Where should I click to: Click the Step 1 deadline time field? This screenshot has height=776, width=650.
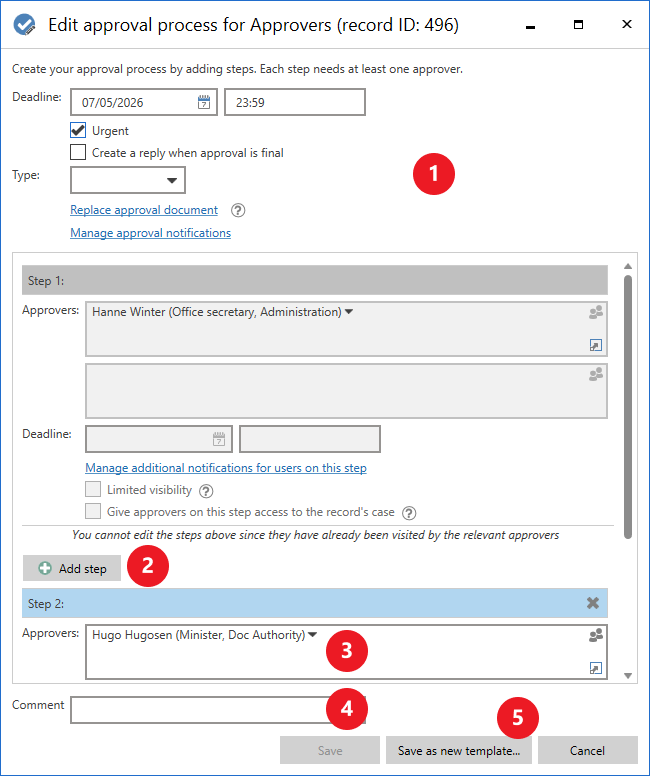(310, 439)
